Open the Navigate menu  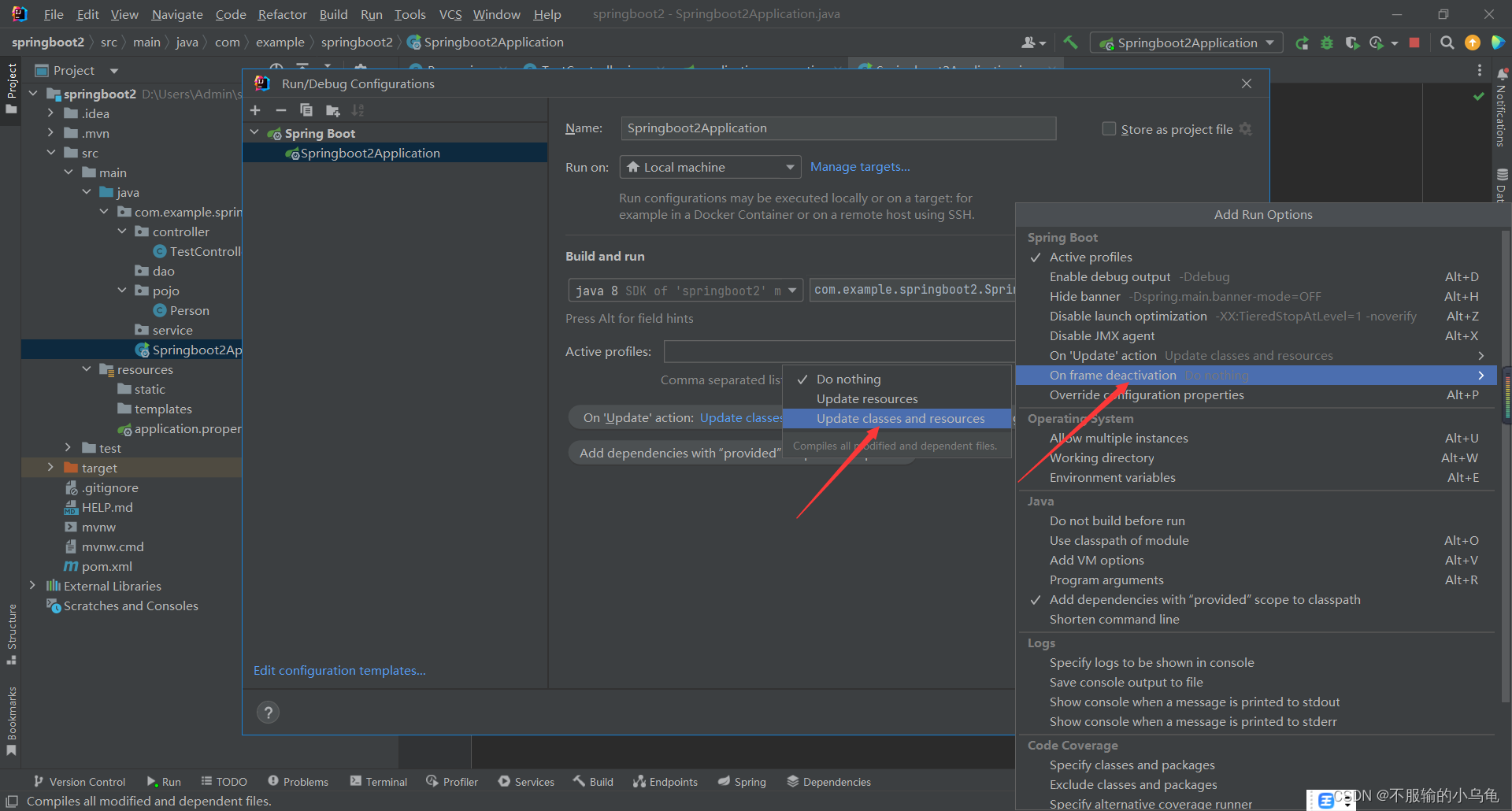tap(177, 14)
